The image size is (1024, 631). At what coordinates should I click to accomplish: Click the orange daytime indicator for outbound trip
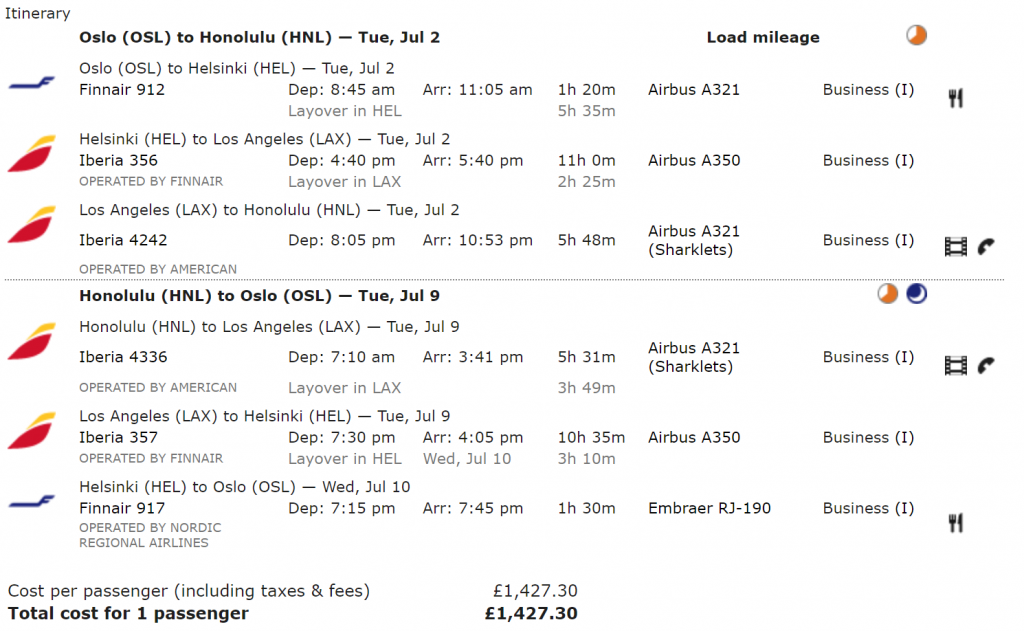[x=916, y=35]
